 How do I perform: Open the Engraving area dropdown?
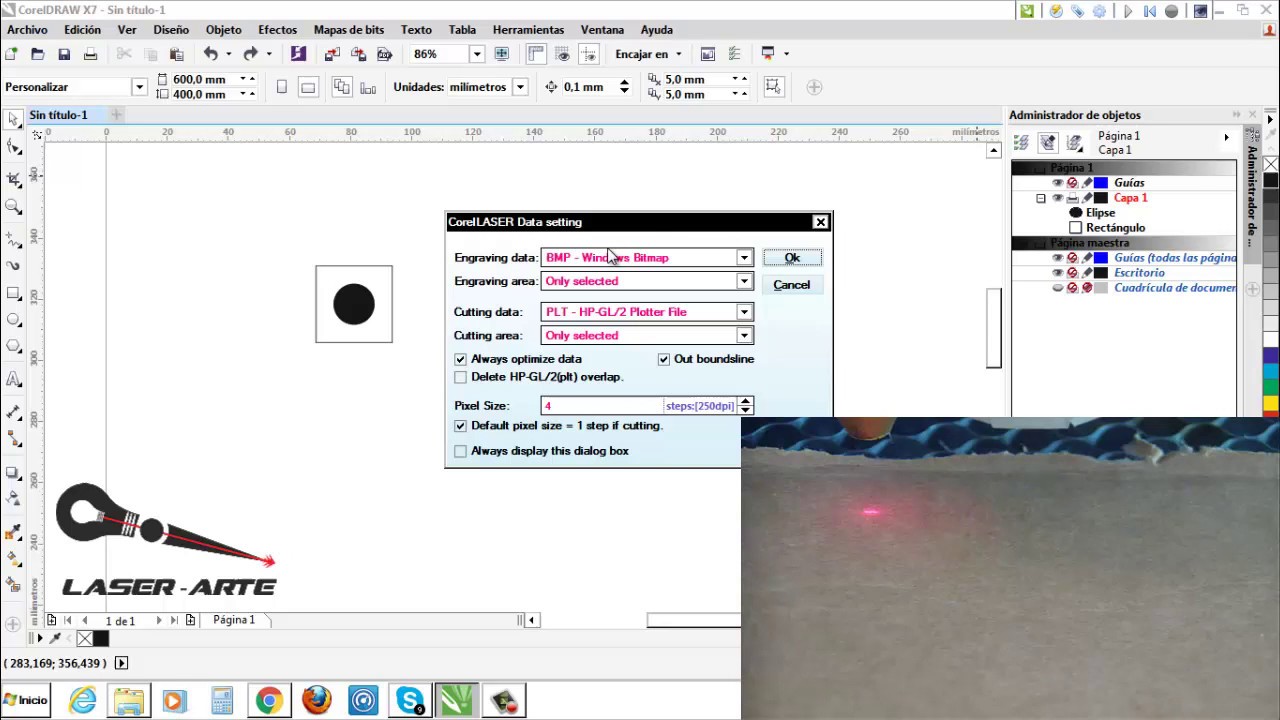[x=744, y=281]
